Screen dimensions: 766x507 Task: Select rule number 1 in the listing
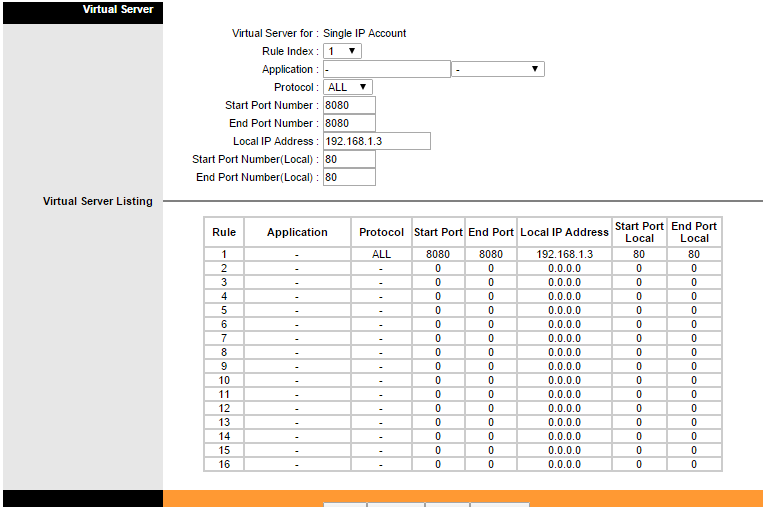click(x=224, y=254)
